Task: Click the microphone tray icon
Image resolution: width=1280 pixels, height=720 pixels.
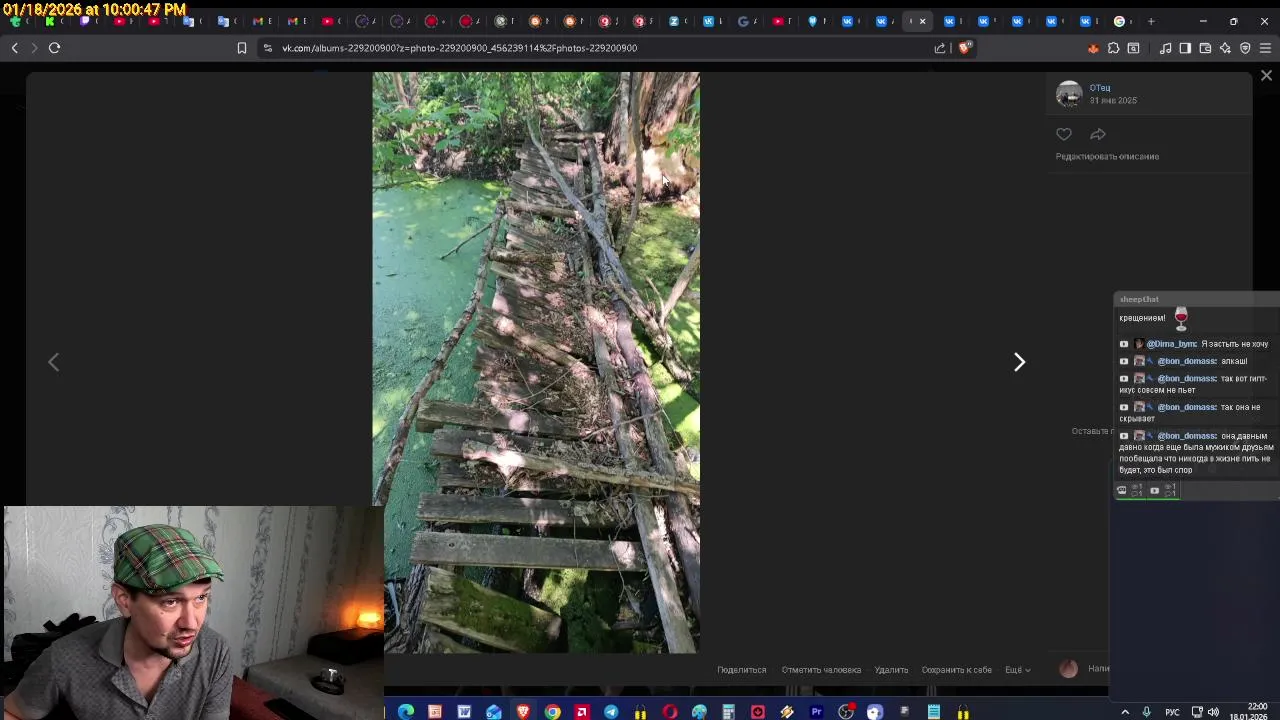Action: (x=1146, y=712)
